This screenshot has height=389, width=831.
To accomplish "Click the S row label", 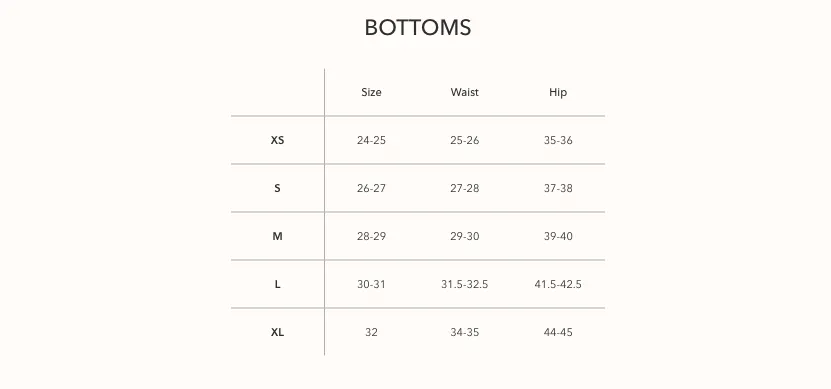I will (277, 188).
